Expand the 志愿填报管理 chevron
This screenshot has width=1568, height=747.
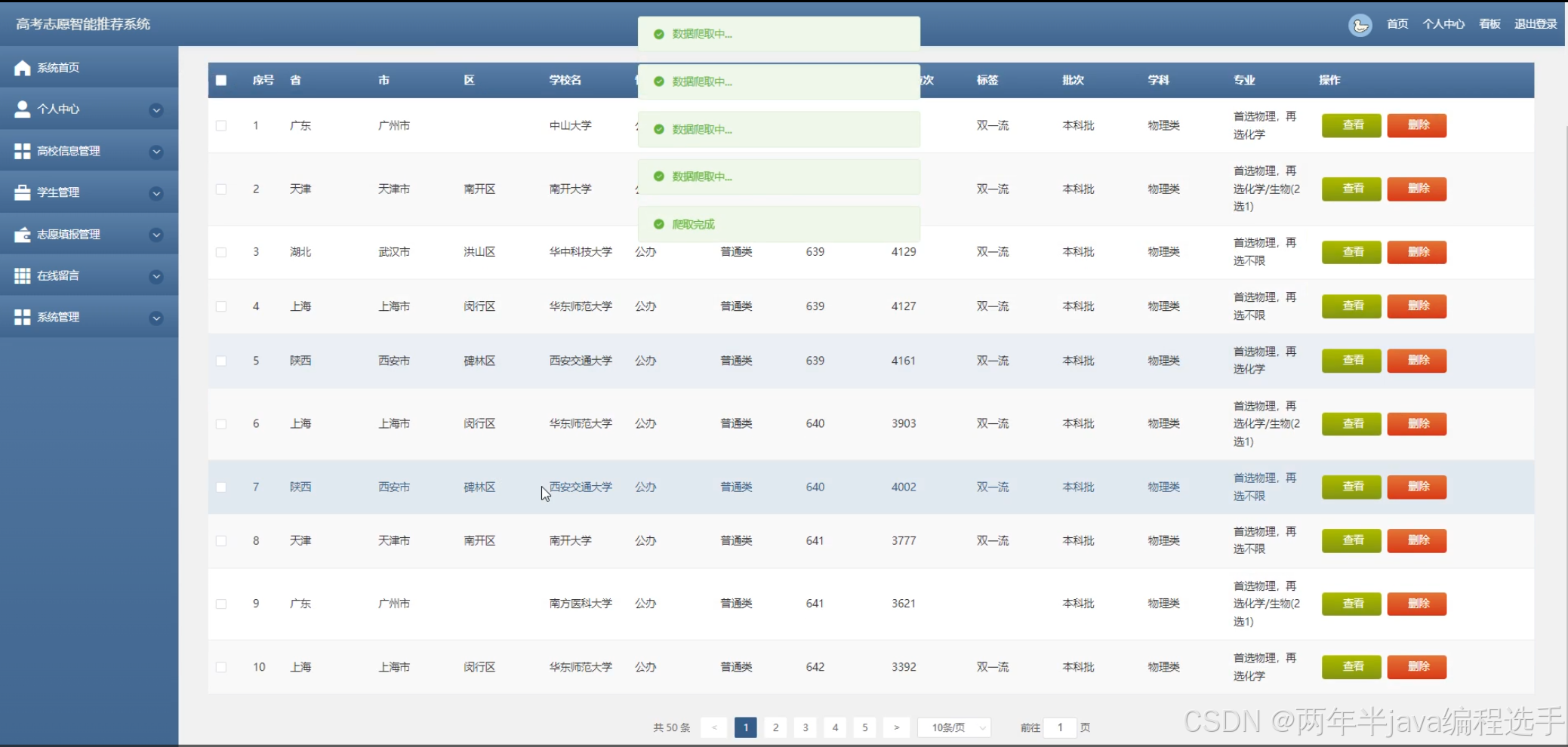point(156,235)
